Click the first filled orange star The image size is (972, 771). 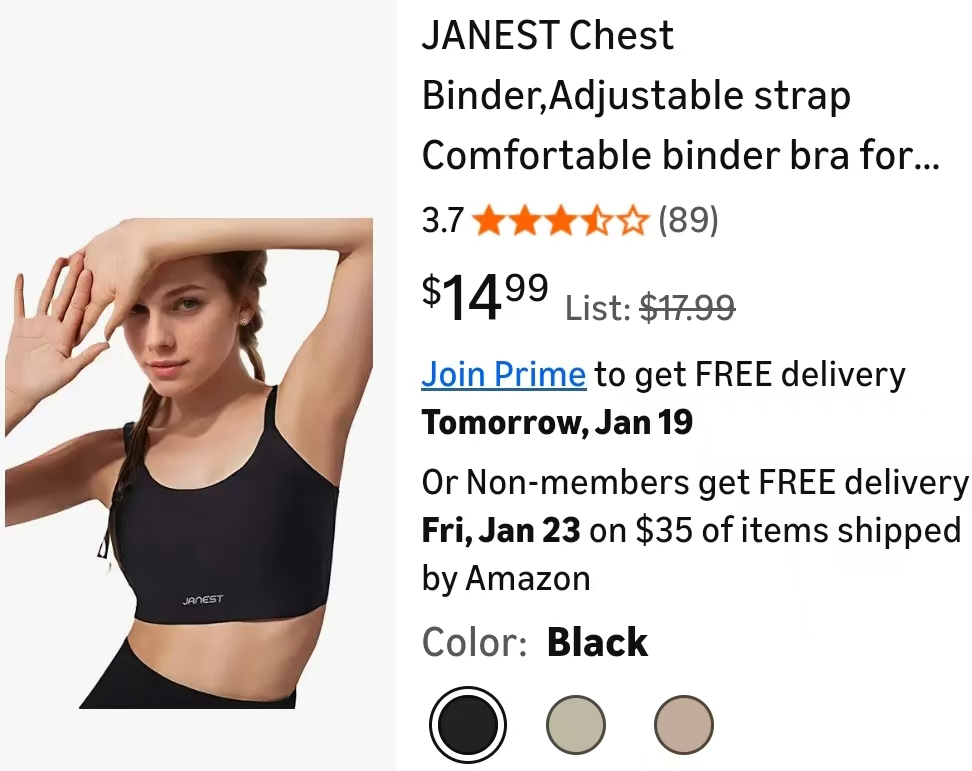[x=490, y=221]
